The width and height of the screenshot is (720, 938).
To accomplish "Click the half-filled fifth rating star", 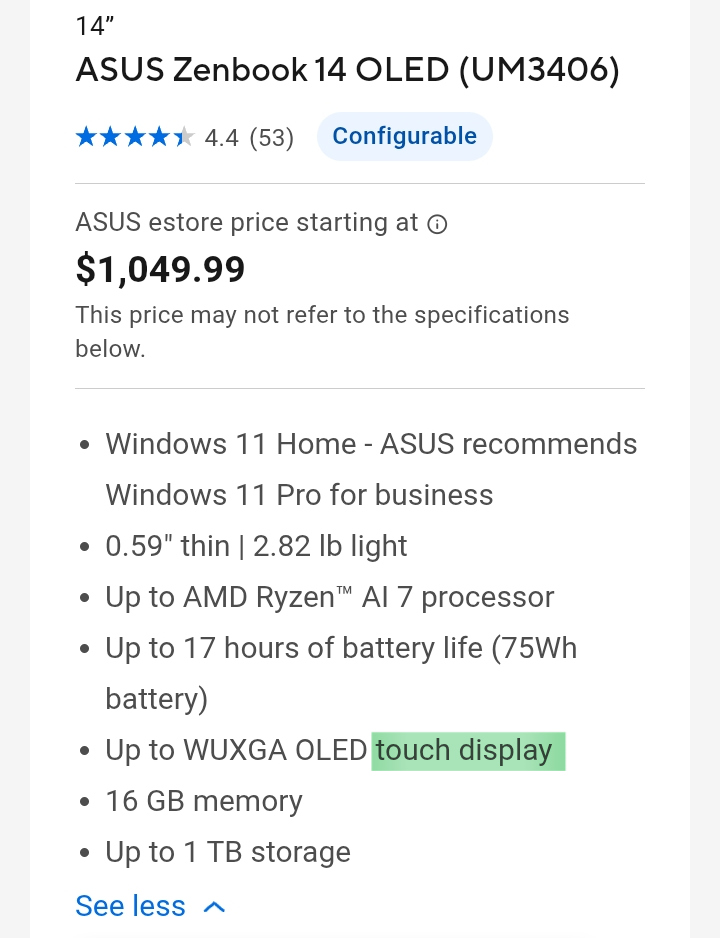I will (184, 137).
